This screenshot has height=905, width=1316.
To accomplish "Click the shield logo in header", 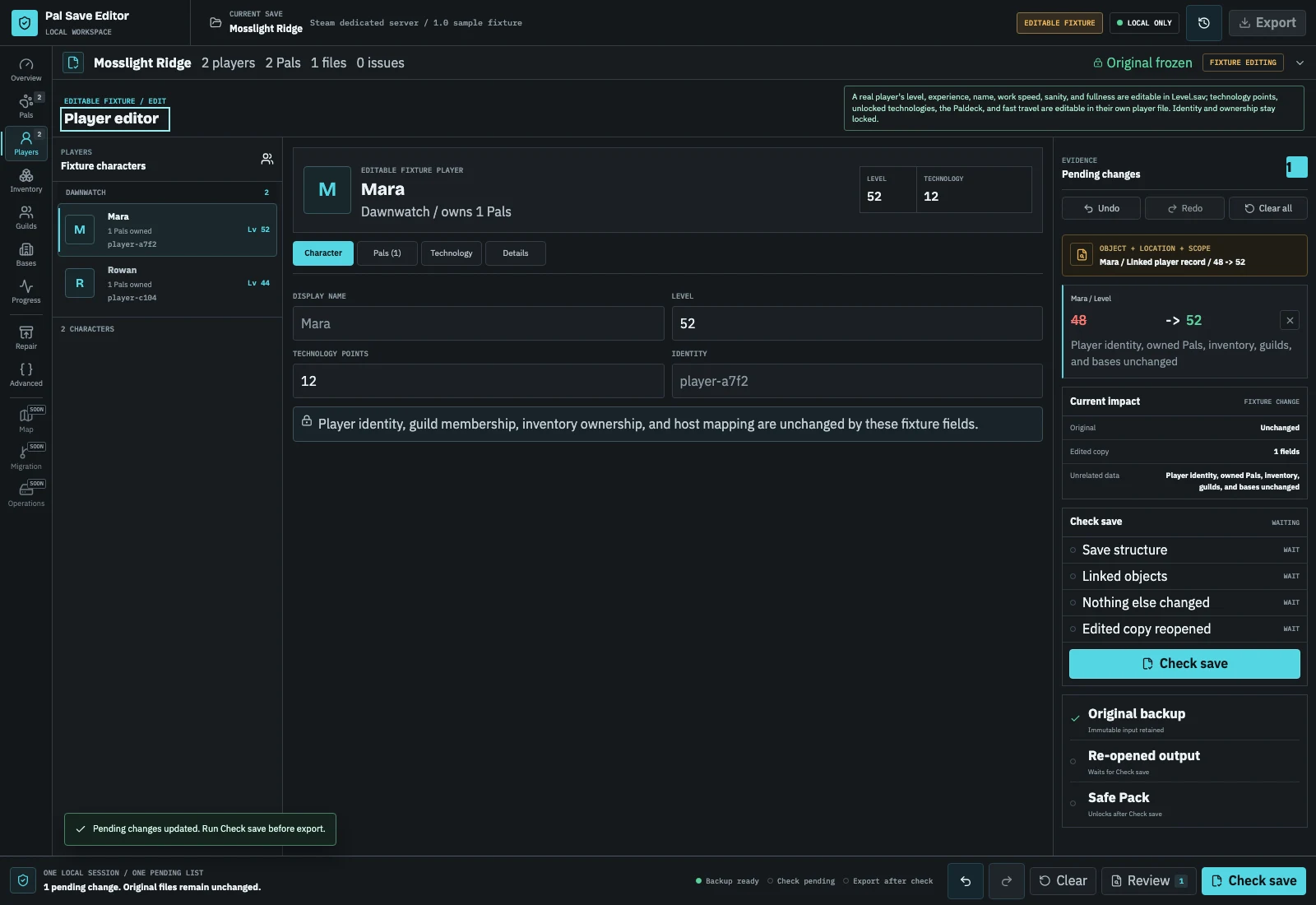I will (x=25, y=23).
